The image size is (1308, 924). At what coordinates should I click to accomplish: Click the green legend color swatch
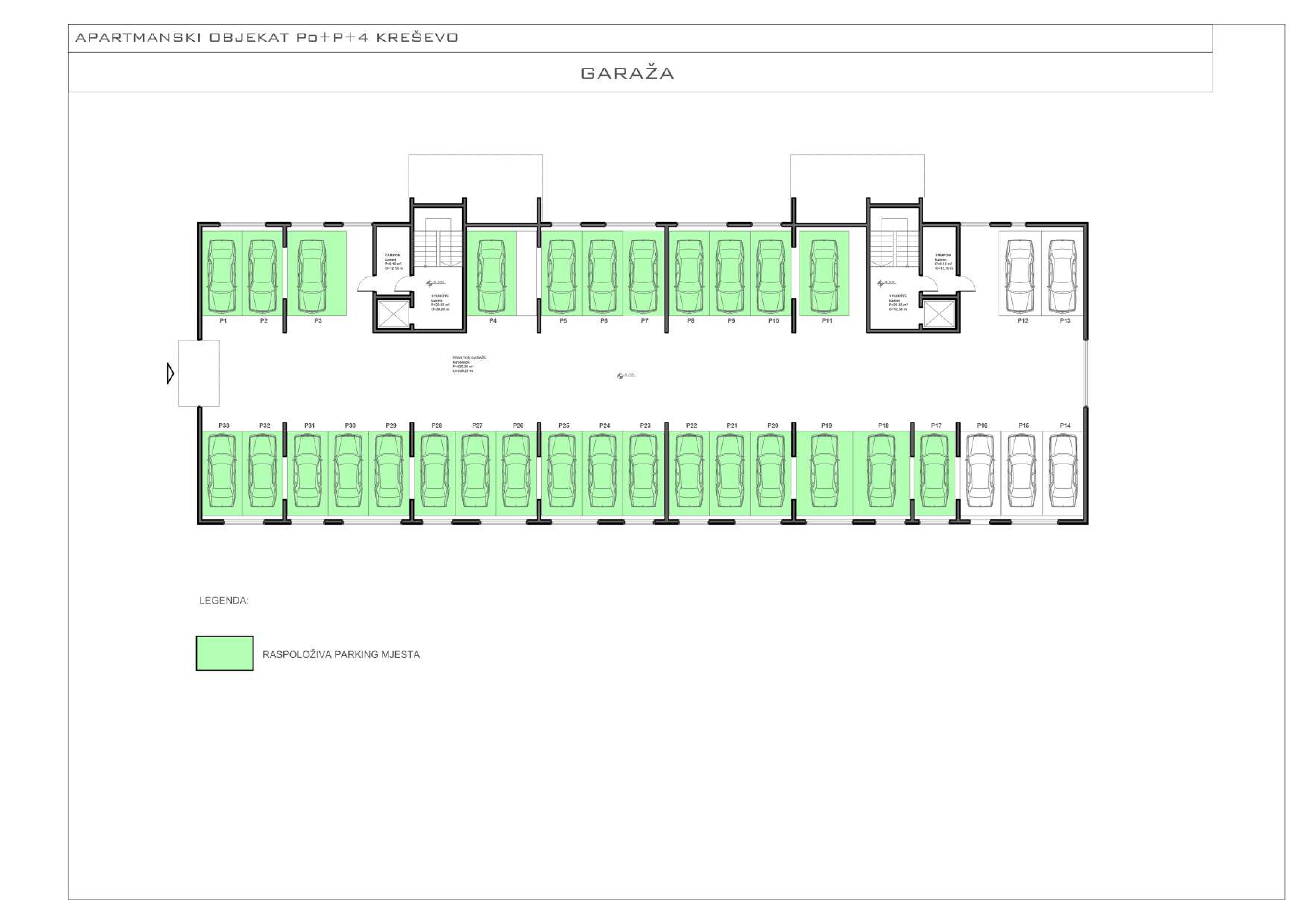coord(224,653)
